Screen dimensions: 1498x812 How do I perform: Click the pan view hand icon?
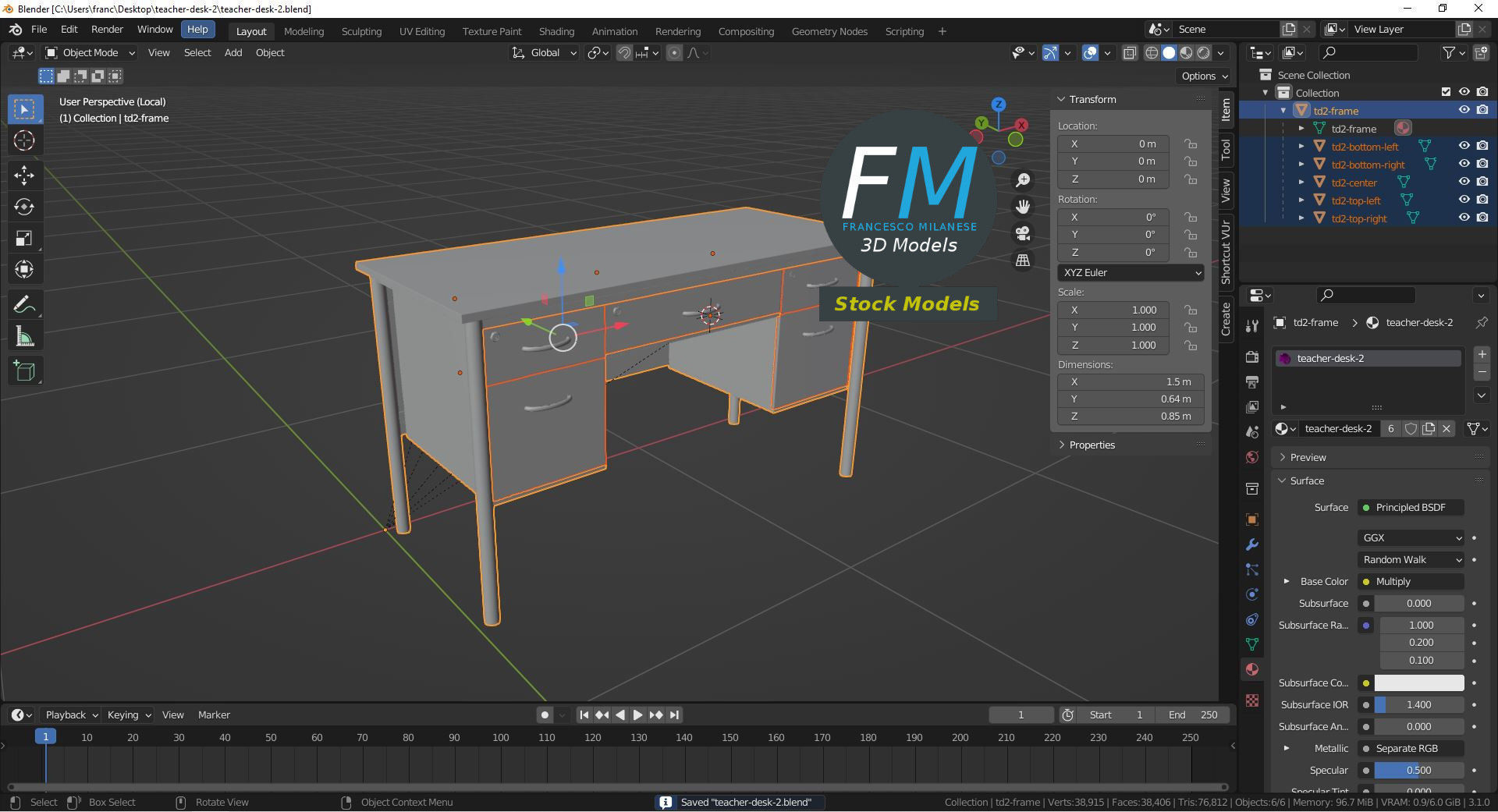(x=1022, y=207)
